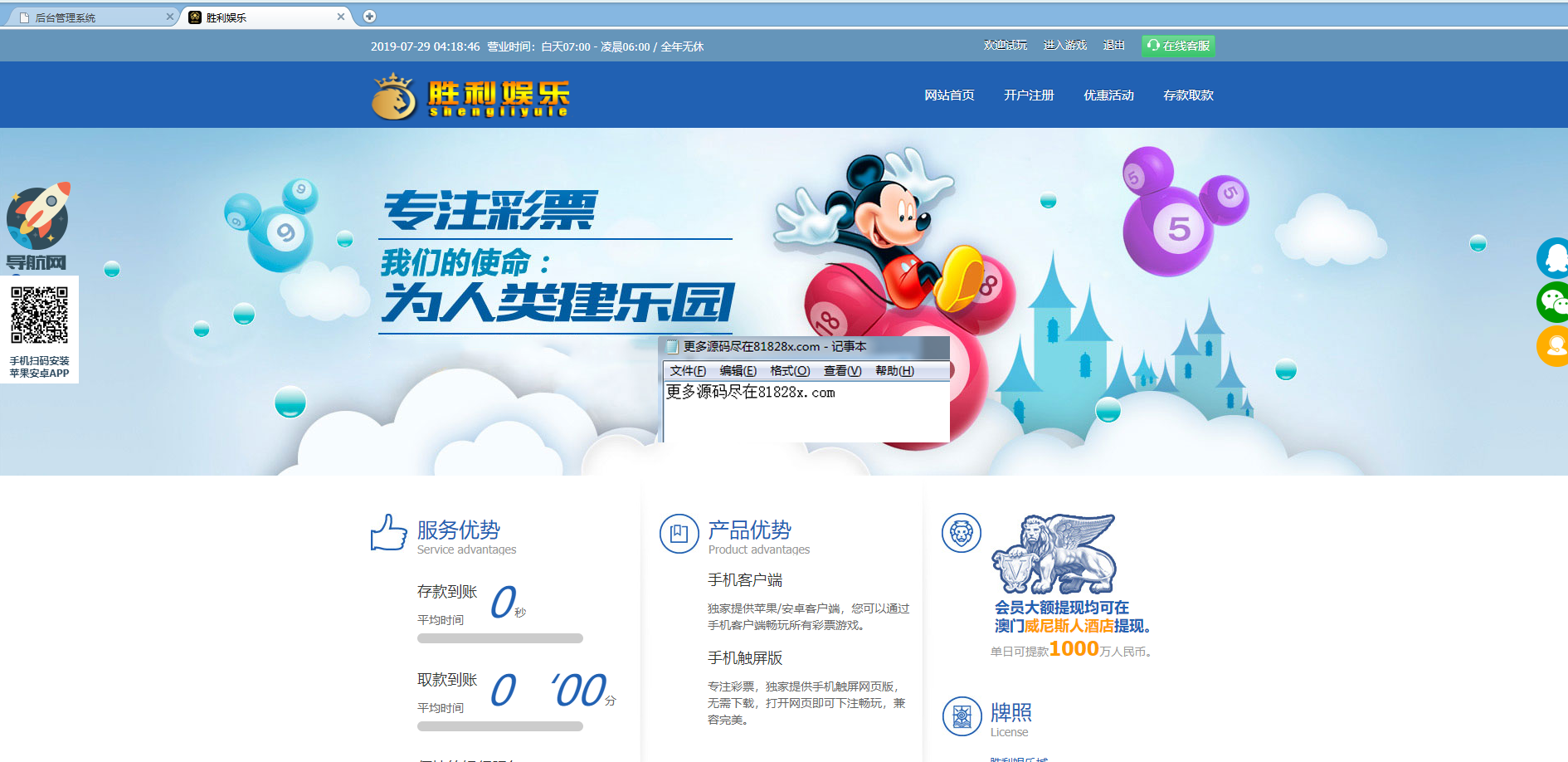
Task: Click the 在线客服 green button
Action: 1178,46
